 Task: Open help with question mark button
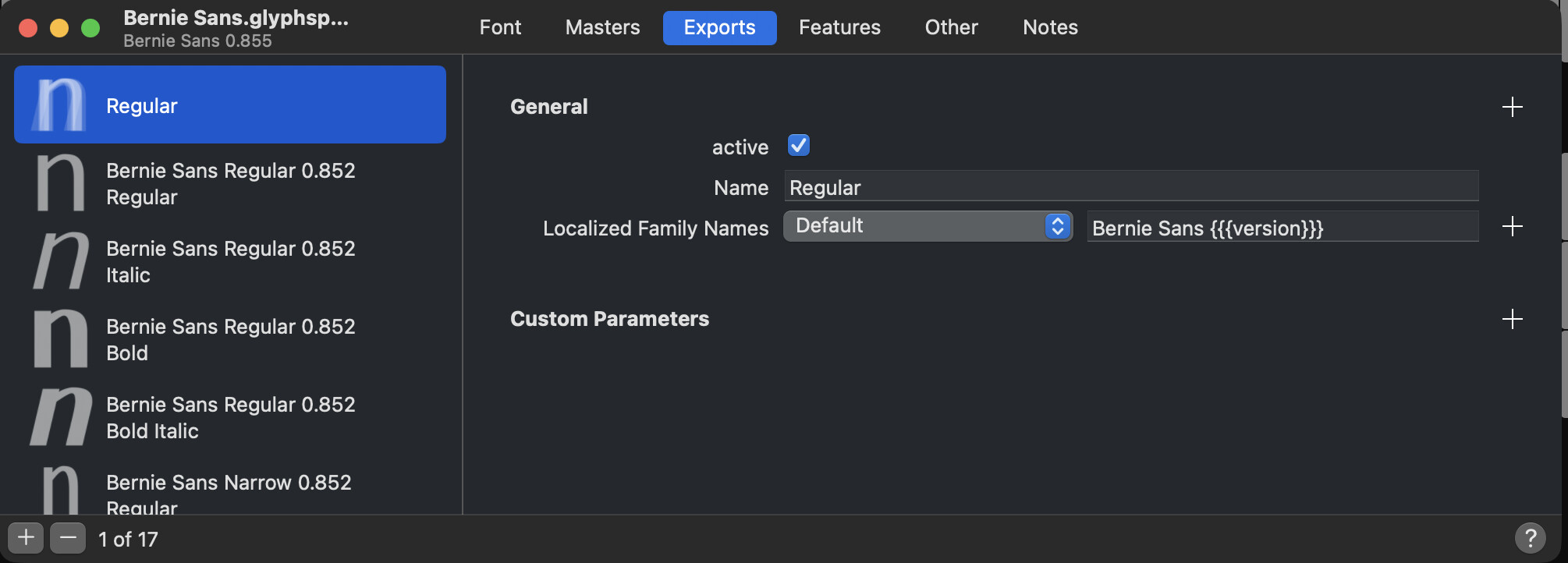click(x=1530, y=537)
